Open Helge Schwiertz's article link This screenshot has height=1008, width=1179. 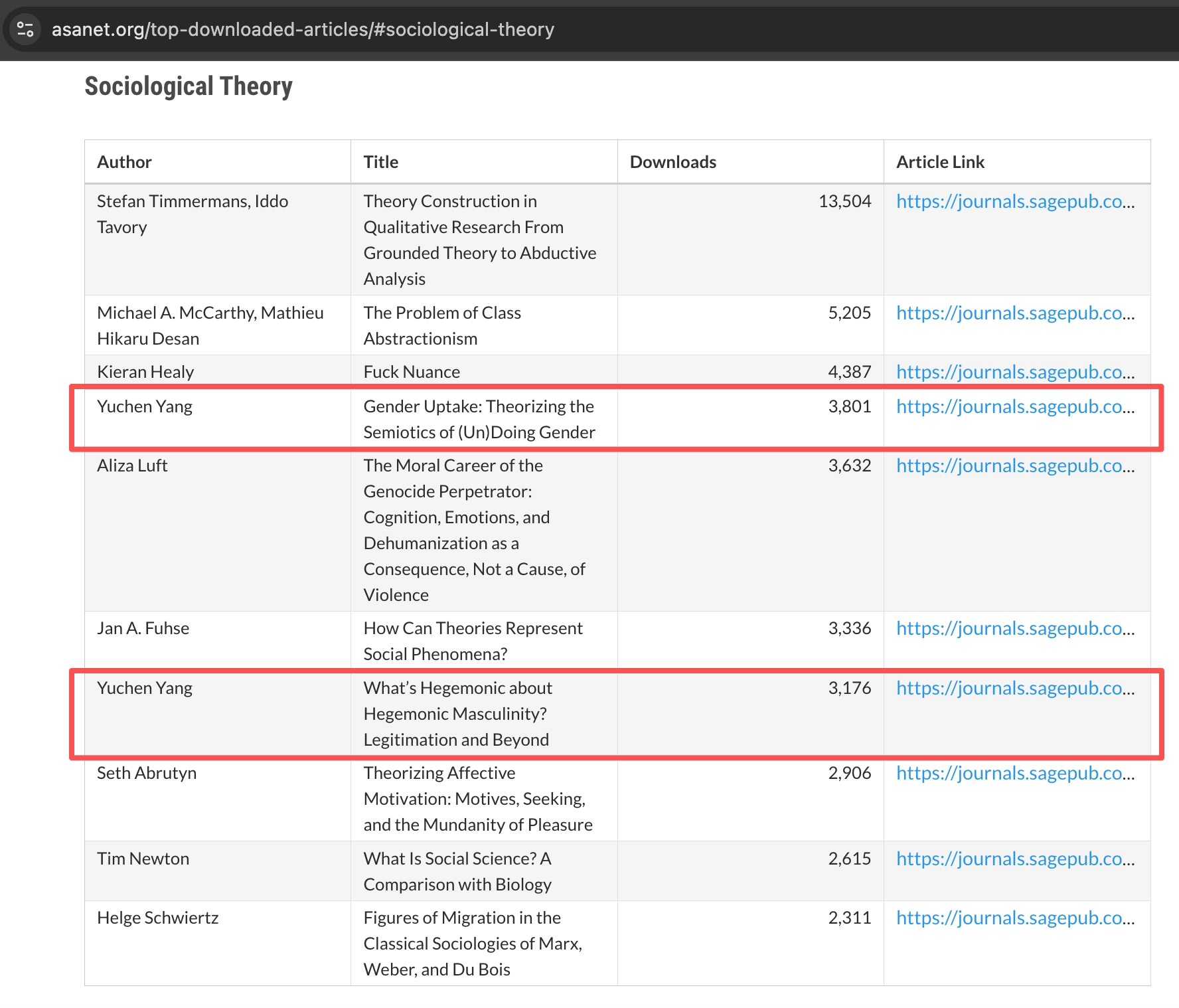point(1015,918)
